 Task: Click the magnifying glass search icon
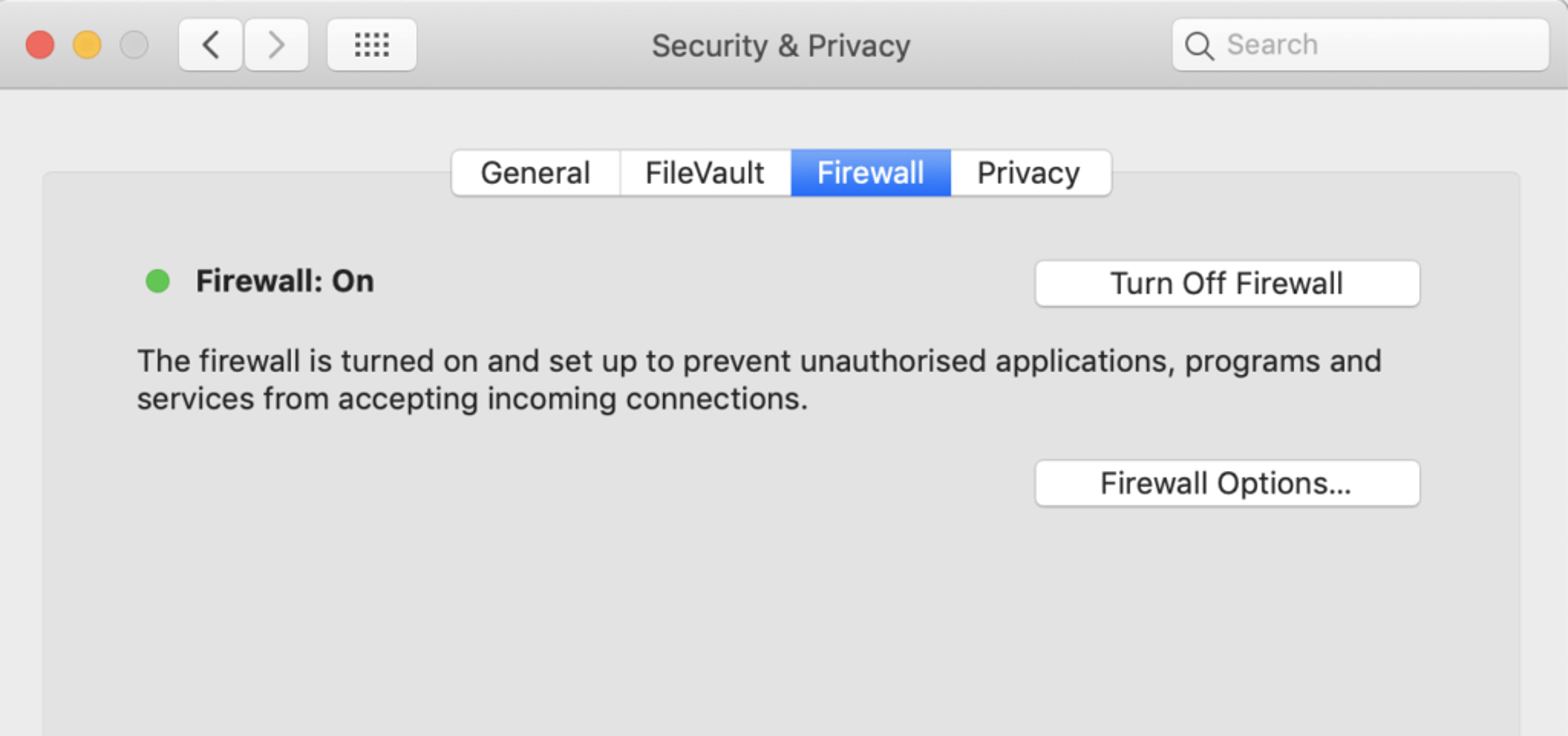1199,46
